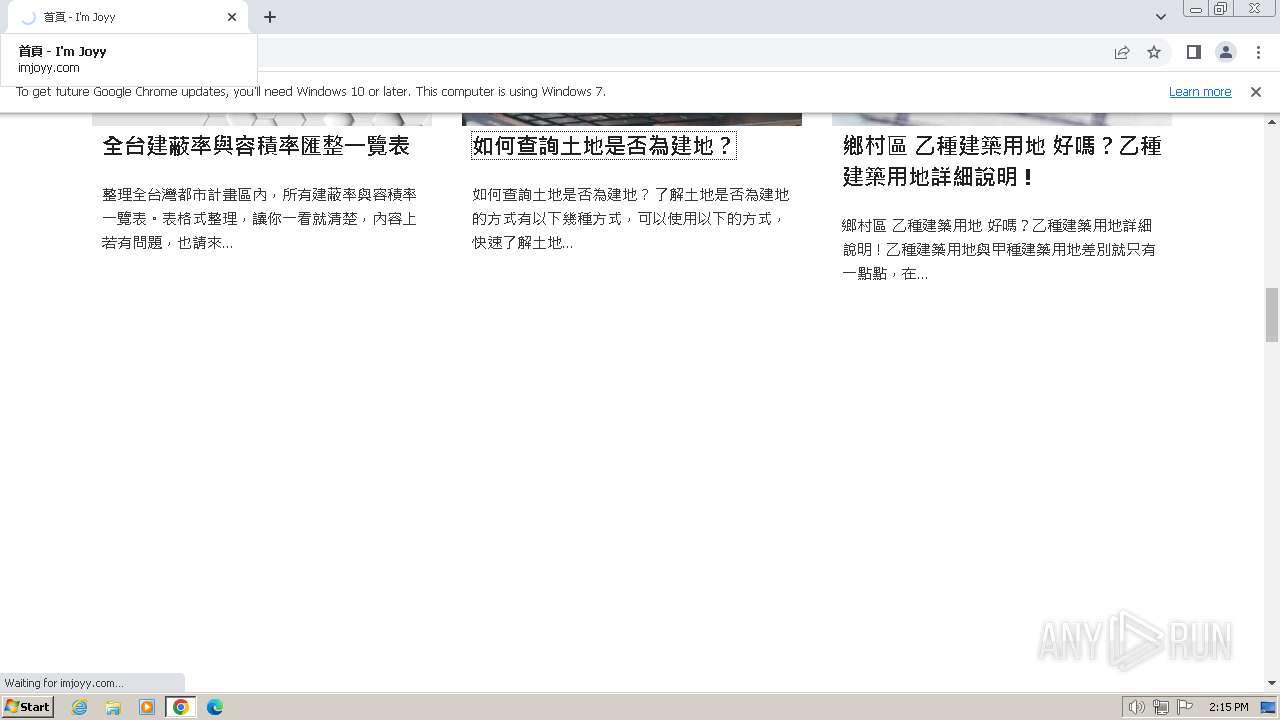Click the page vertical scrollbar thumb
1280x720 pixels.
[1272, 314]
